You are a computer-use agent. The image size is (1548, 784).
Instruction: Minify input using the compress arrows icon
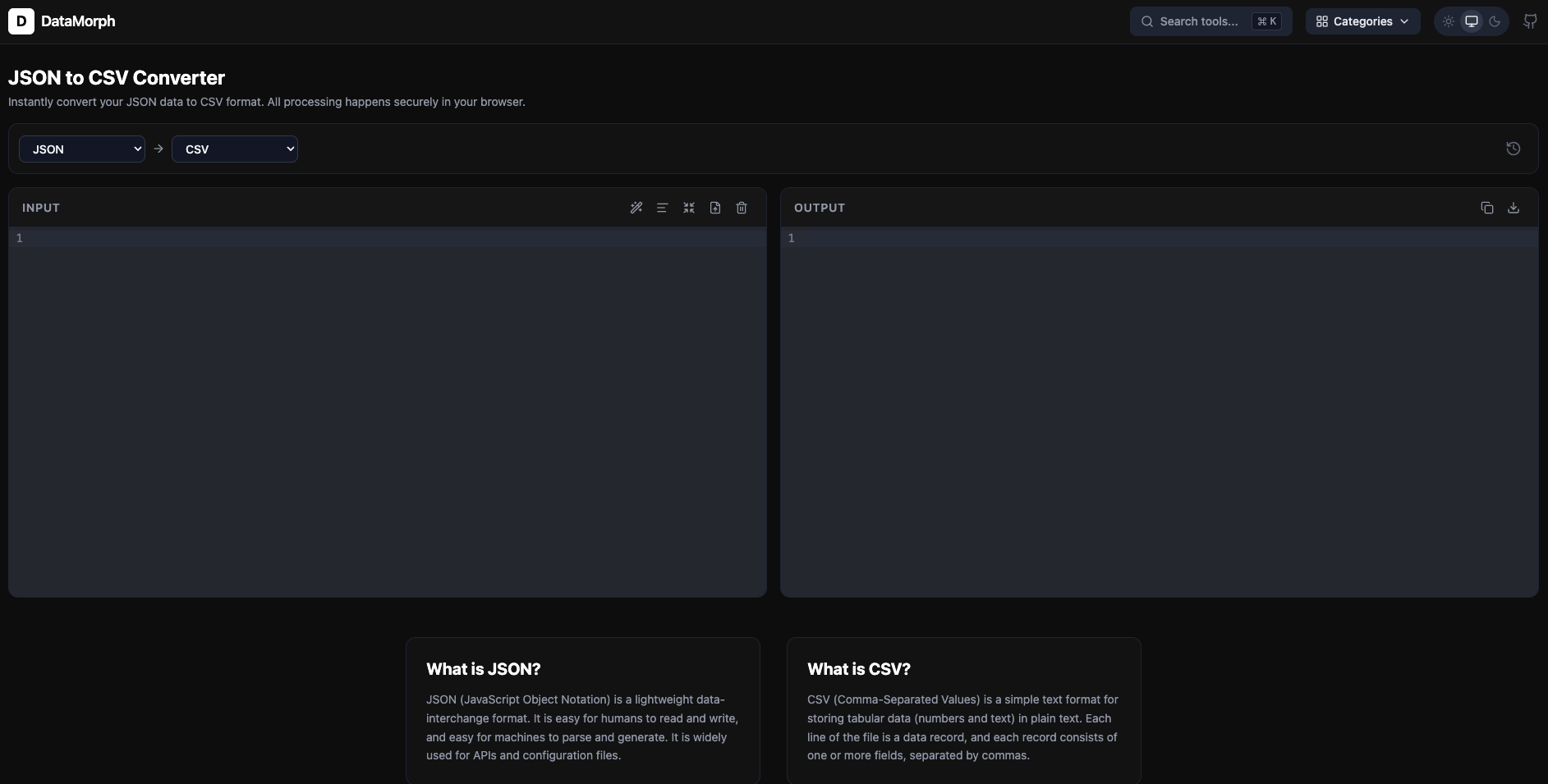coord(689,208)
